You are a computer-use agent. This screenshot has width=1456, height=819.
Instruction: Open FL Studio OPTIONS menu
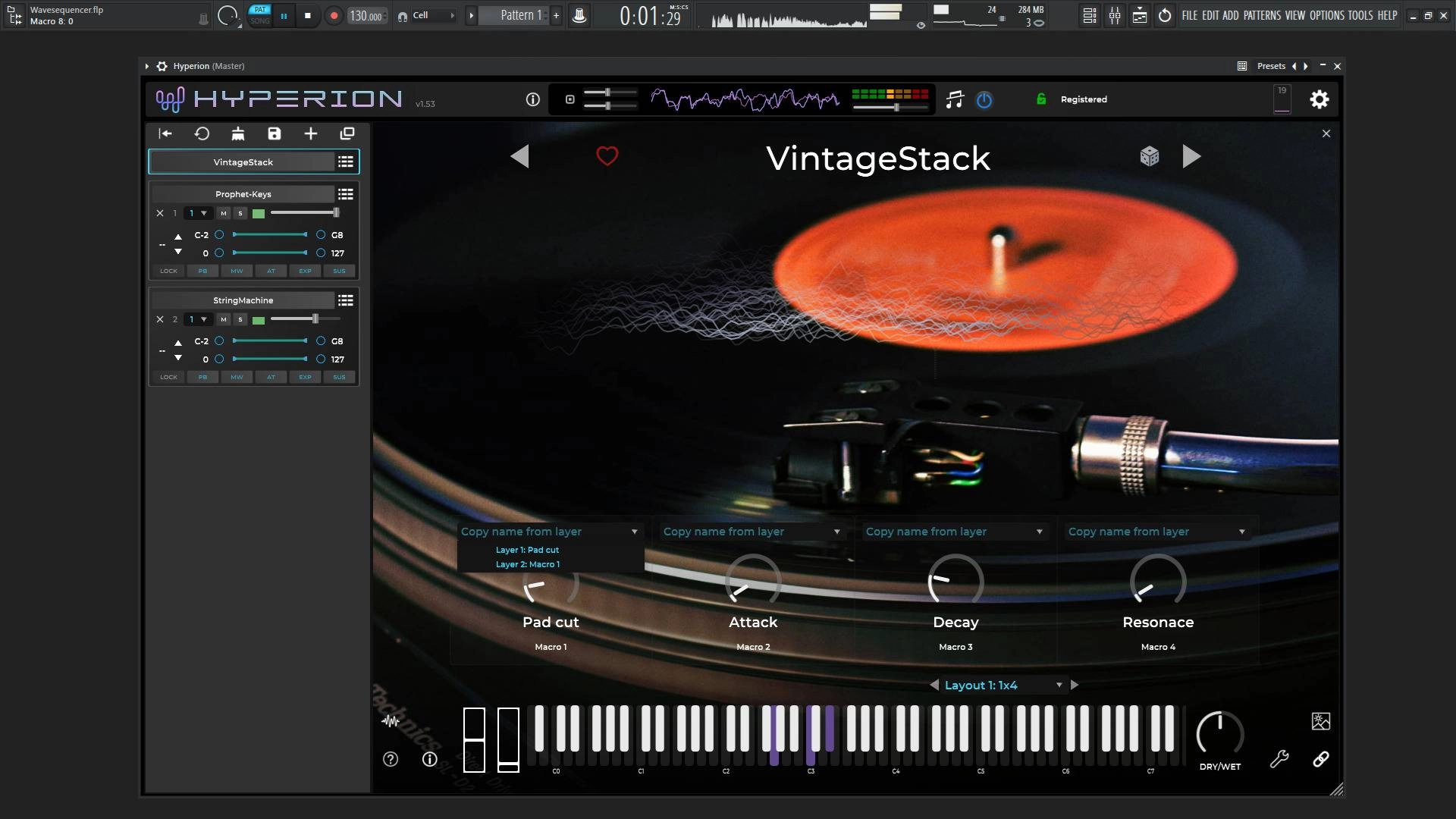[x=1327, y=15]
